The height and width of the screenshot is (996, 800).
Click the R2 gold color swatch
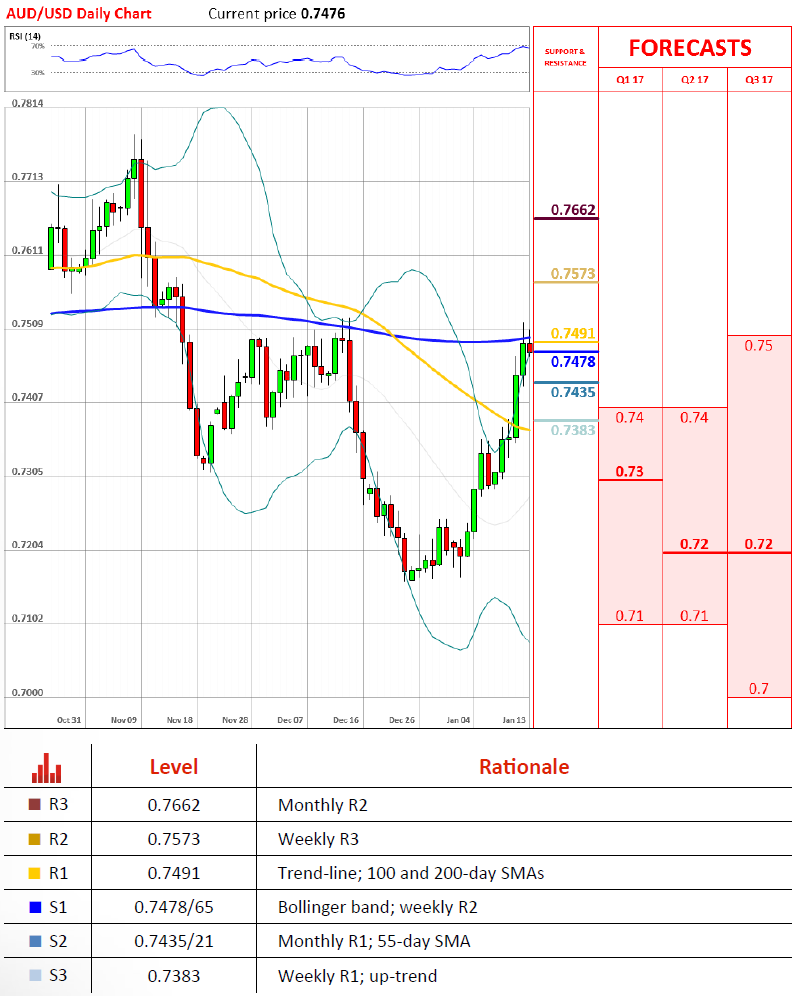tap(35, 839)
